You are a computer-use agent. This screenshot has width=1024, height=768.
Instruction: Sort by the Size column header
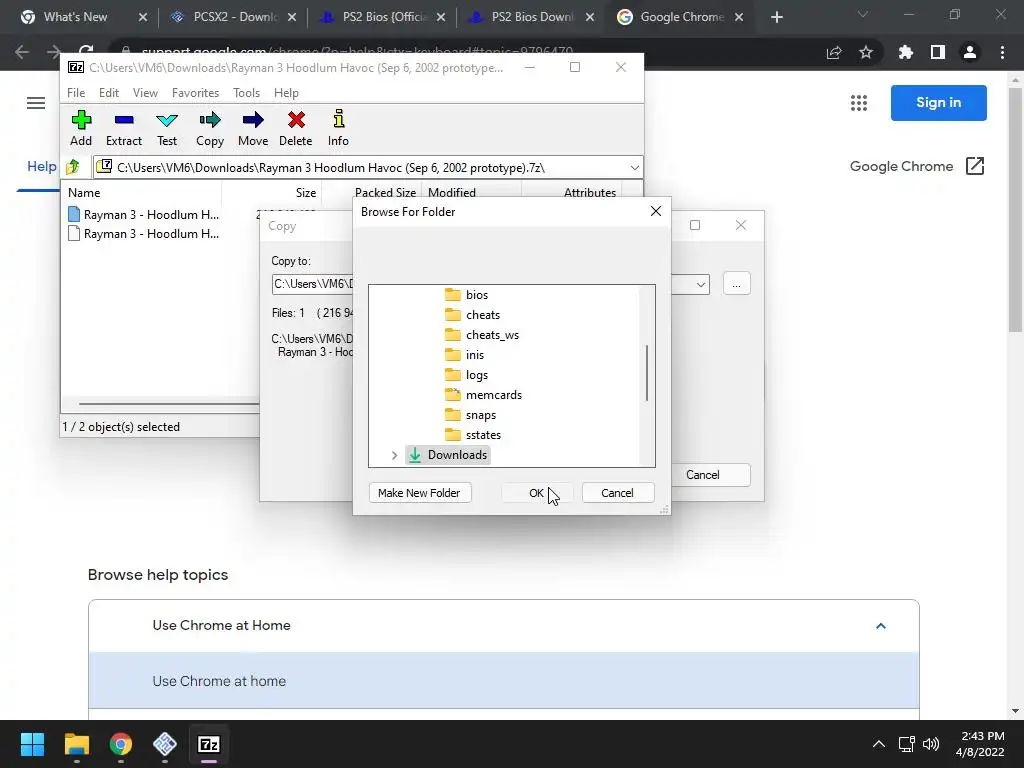pos(272,193)
